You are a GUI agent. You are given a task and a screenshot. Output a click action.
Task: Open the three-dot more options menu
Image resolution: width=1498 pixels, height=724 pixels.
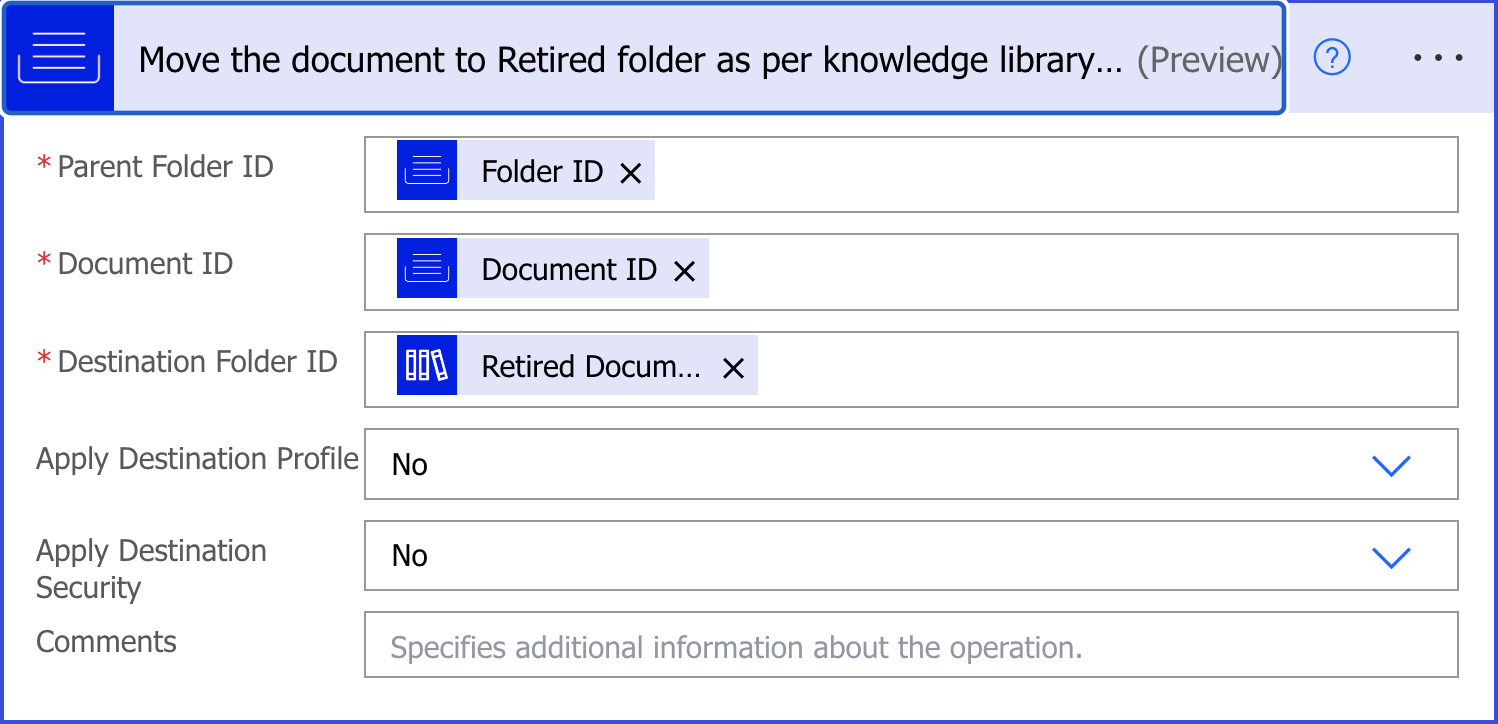click(x=1438, y=58)
